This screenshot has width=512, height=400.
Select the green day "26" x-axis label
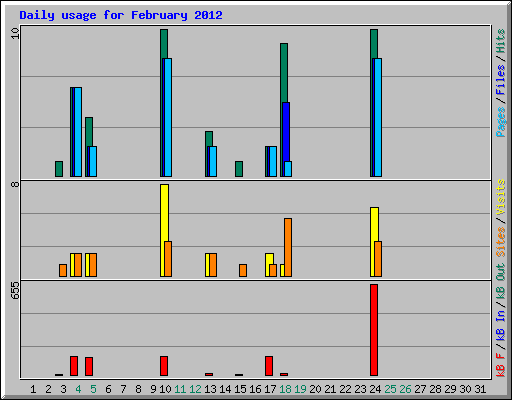point(405,389)
